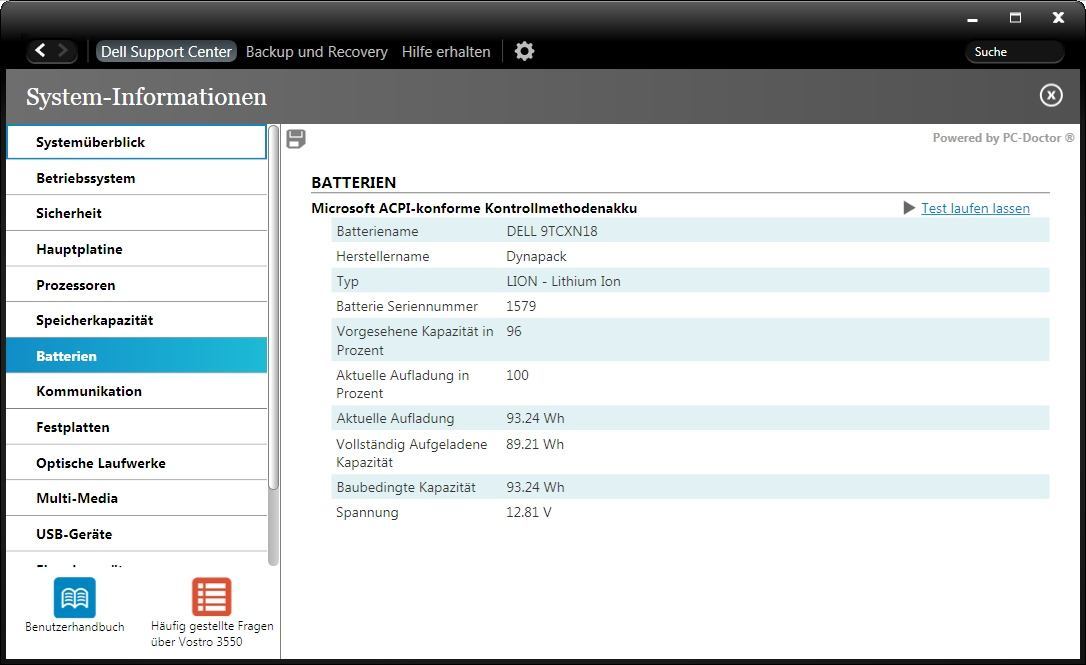
Task: Click the sidebar vertical scrollbar
Action: (274, 308)
